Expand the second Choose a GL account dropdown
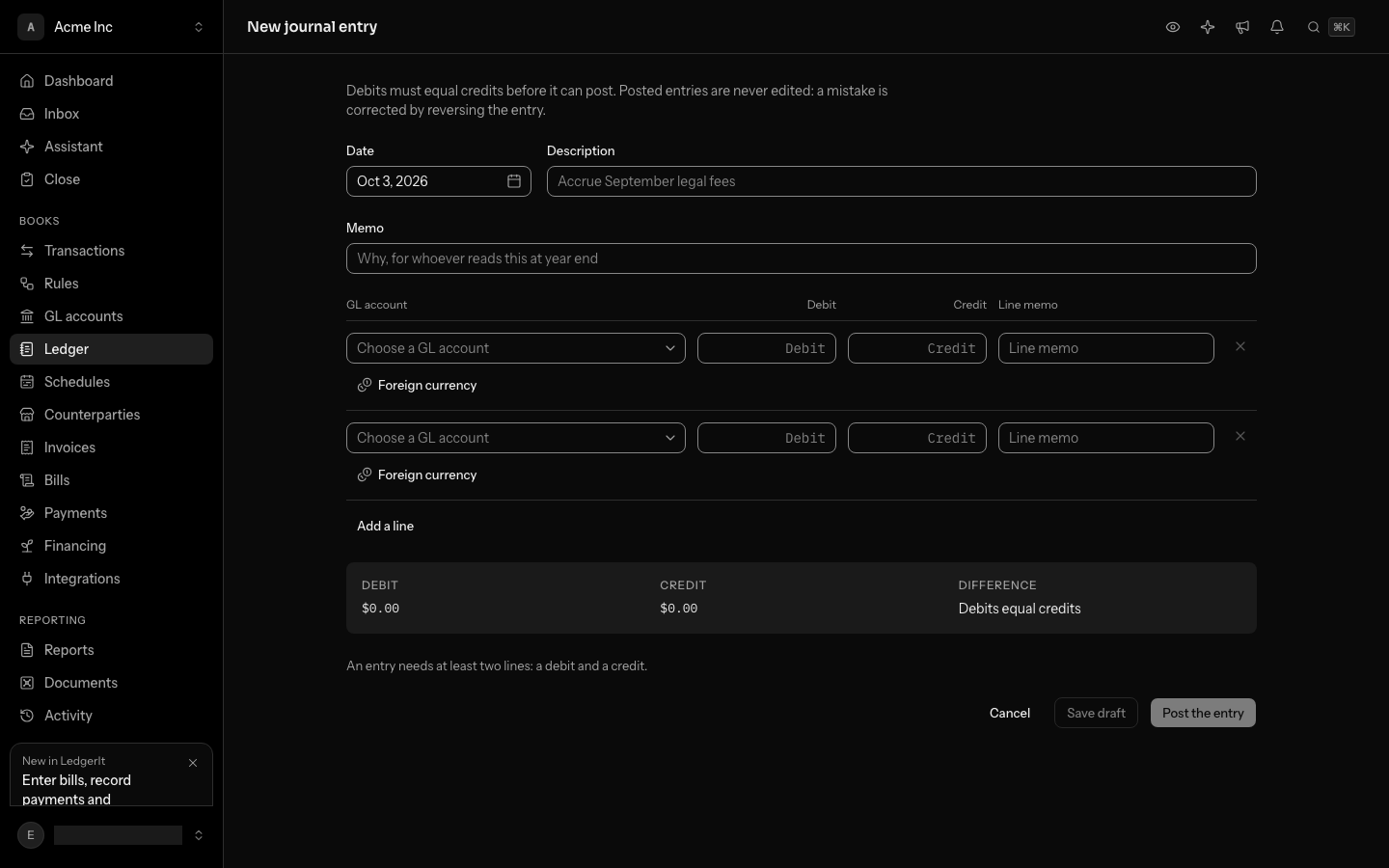1389x868 pixels. pyautogui.click(x=516, y=438)
